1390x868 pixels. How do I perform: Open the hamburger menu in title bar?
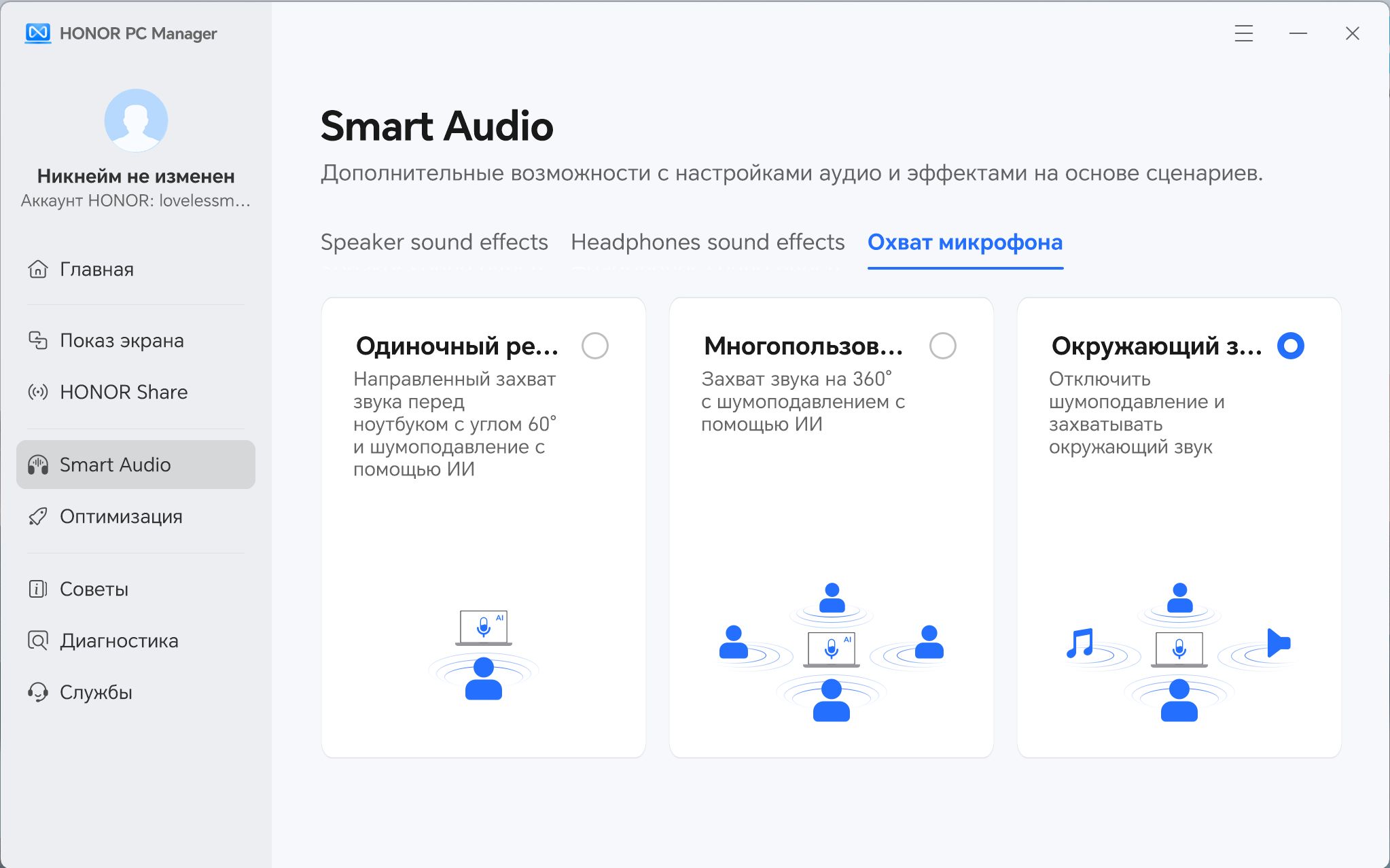click(x=1243, y=33)
